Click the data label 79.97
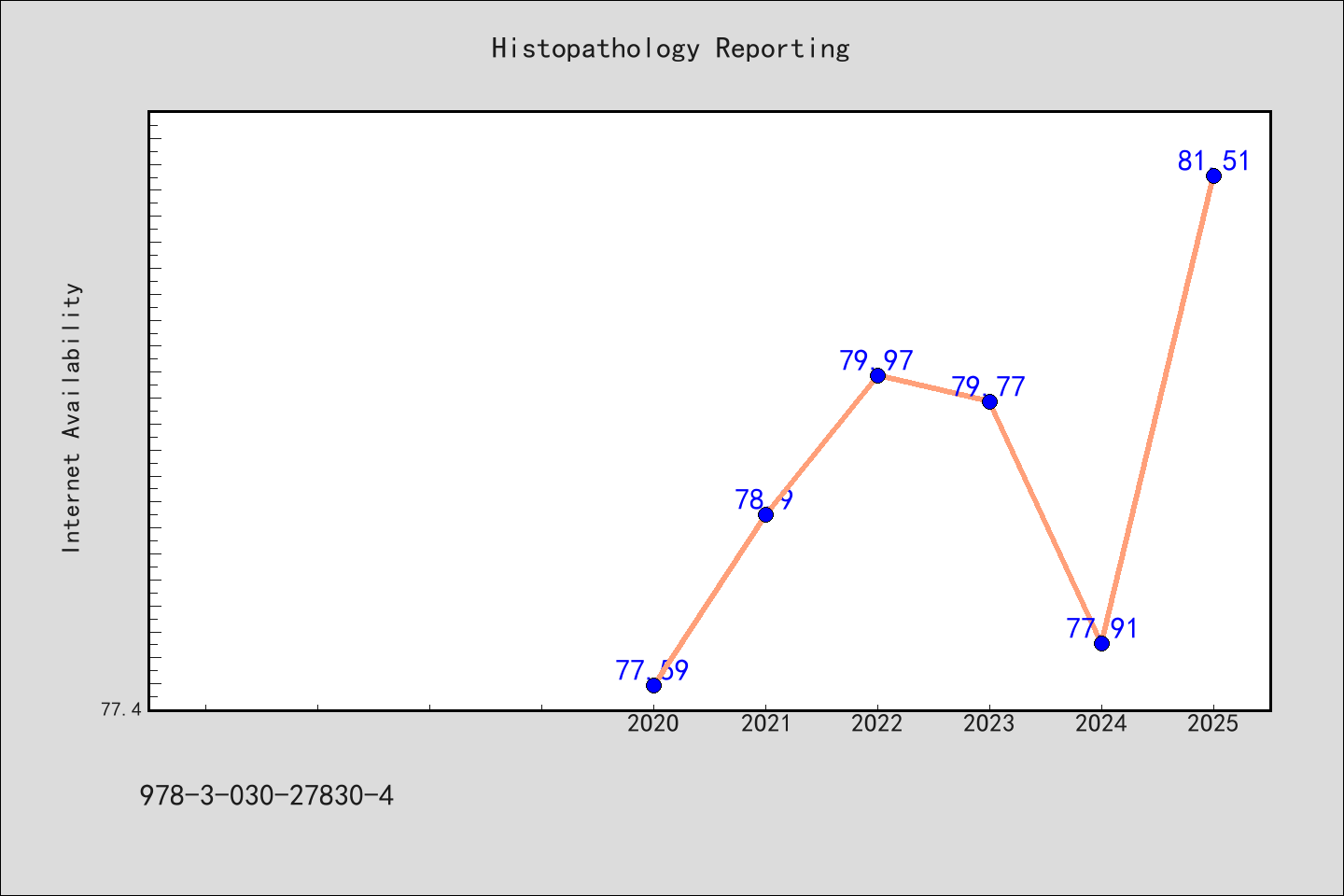 pos(876,360)
